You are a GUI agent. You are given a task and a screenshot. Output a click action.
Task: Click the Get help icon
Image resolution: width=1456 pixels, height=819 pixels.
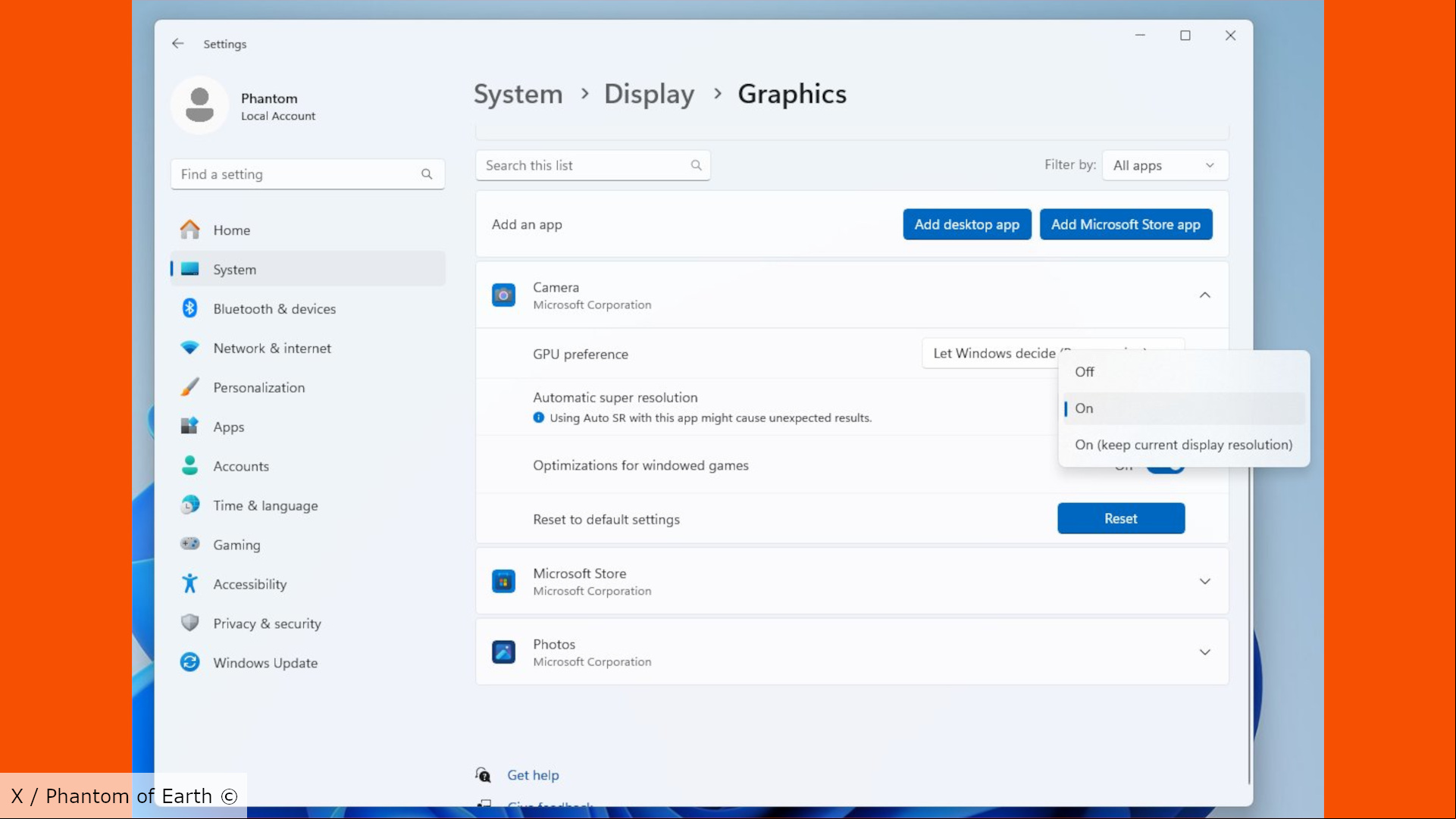click(483, 775)
